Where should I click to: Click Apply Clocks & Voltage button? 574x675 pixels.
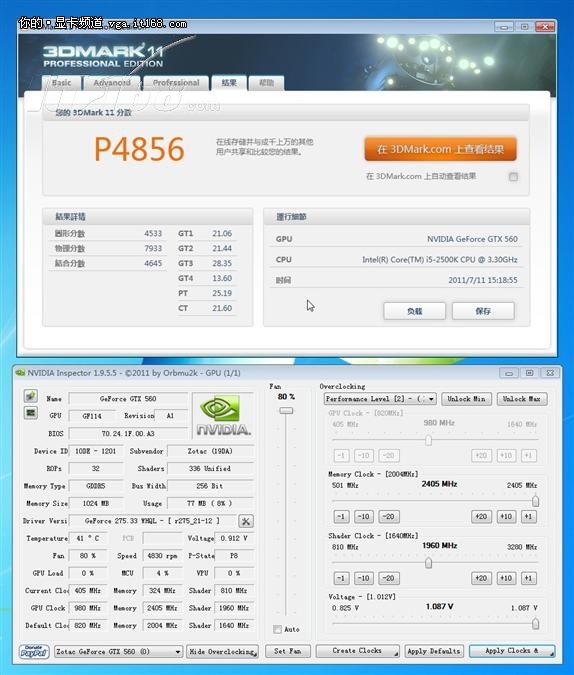coord(512,651)
